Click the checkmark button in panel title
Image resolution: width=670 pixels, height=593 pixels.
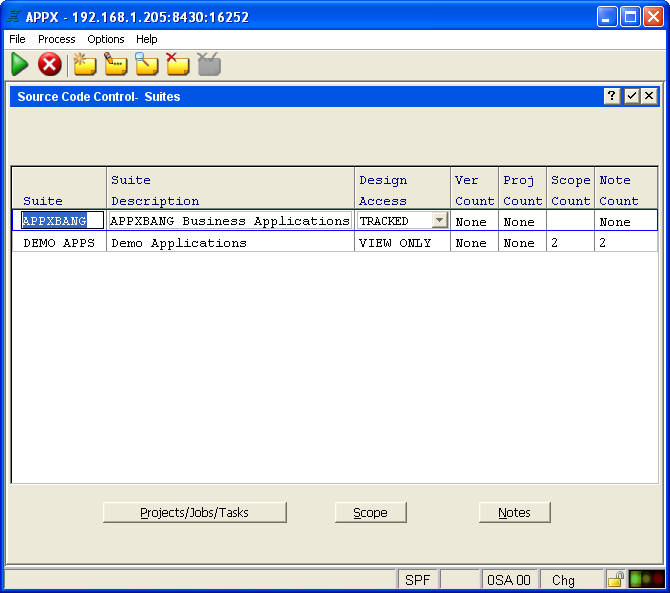631,96
